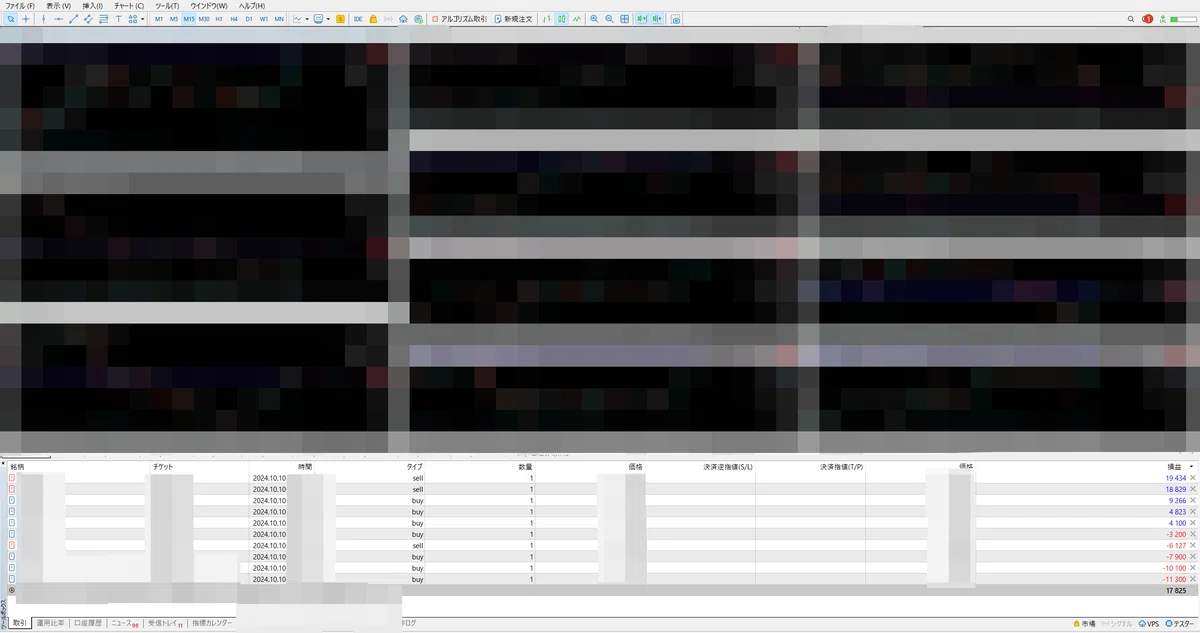The height and width of the screenshot is (633, 1200).
Task: Open テスター in the status bar
Action: point(1180,623)
